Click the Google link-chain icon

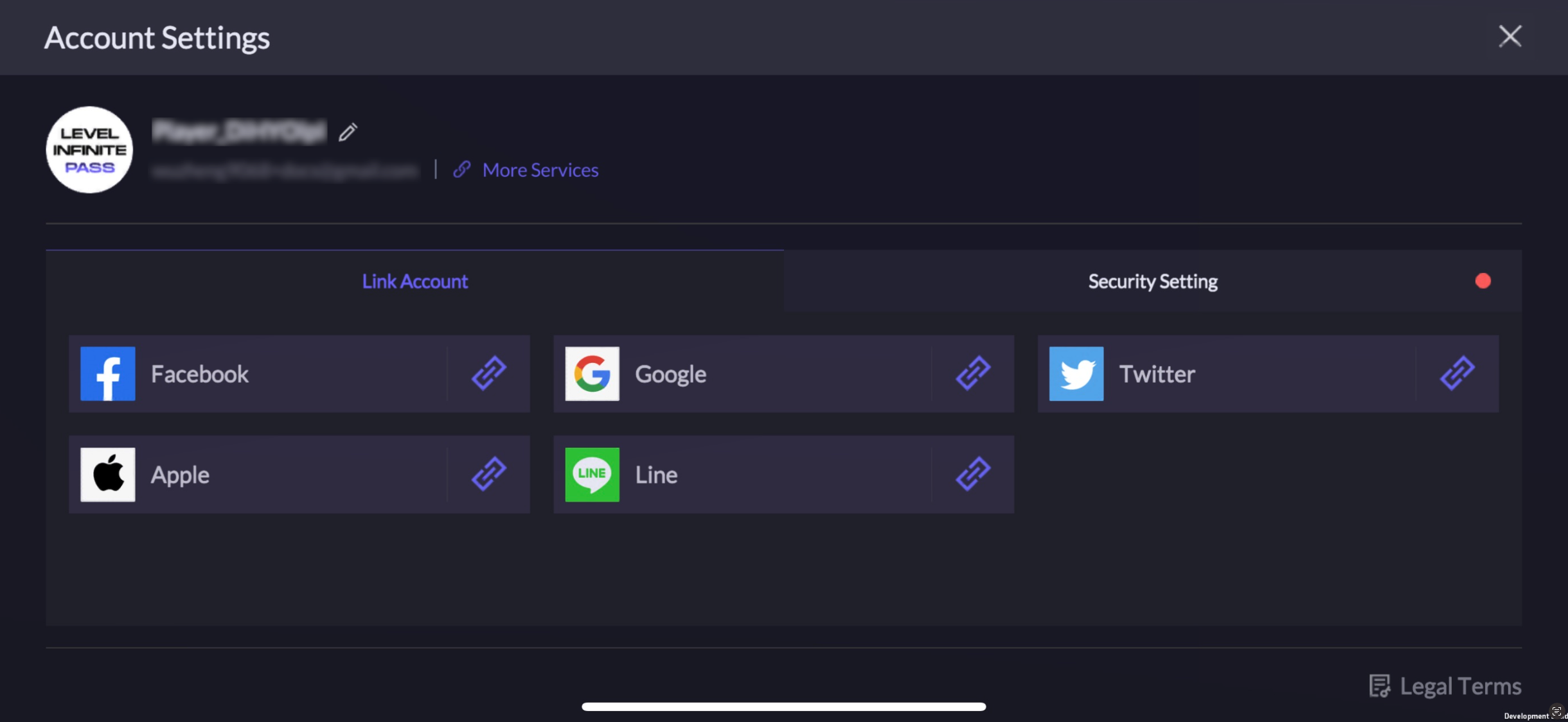click(973, 373)
